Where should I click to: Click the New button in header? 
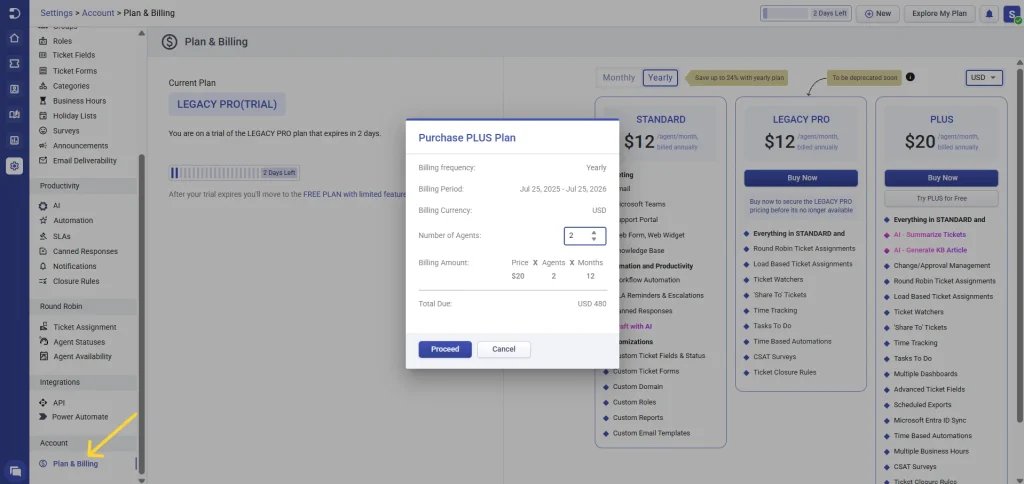click(x=878, y=13)
